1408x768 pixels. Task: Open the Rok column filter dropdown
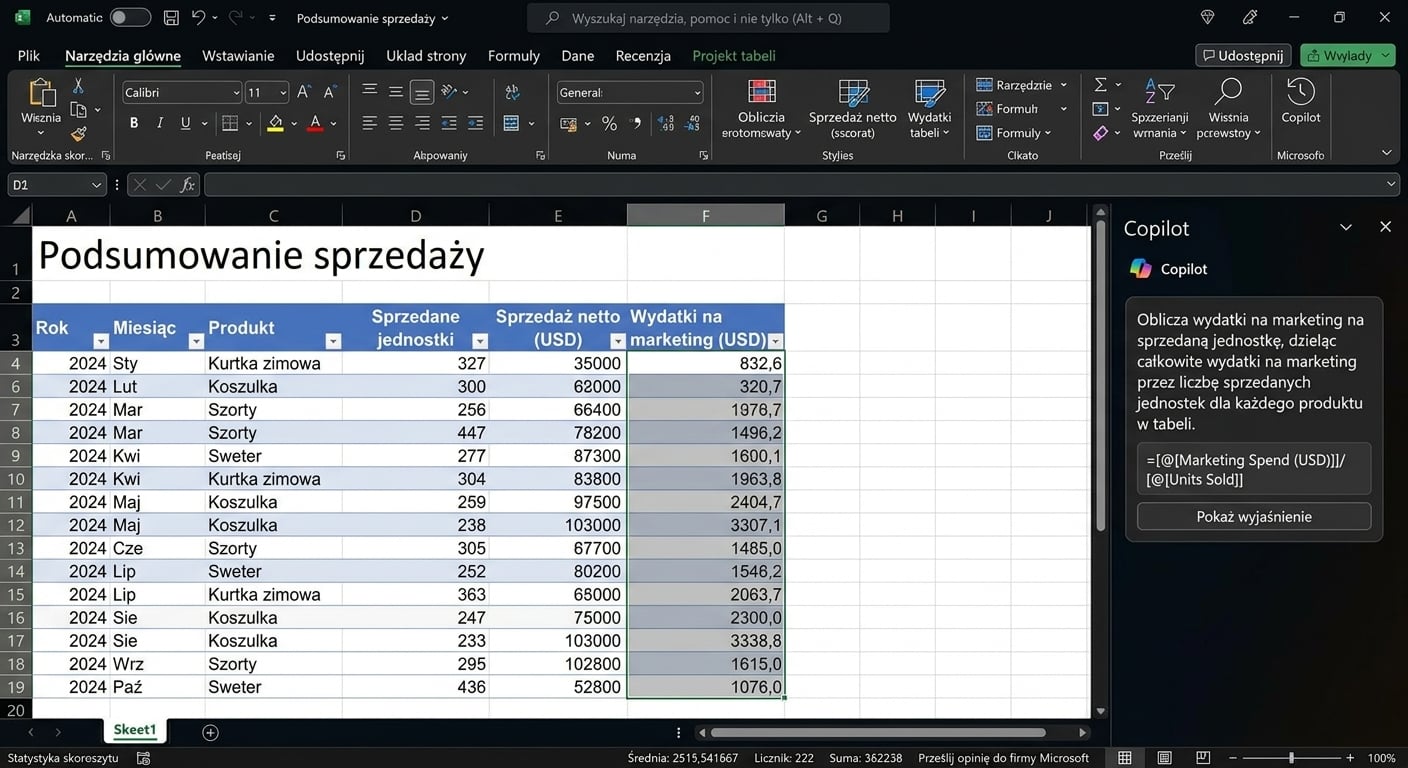click(x=100, y=341)
